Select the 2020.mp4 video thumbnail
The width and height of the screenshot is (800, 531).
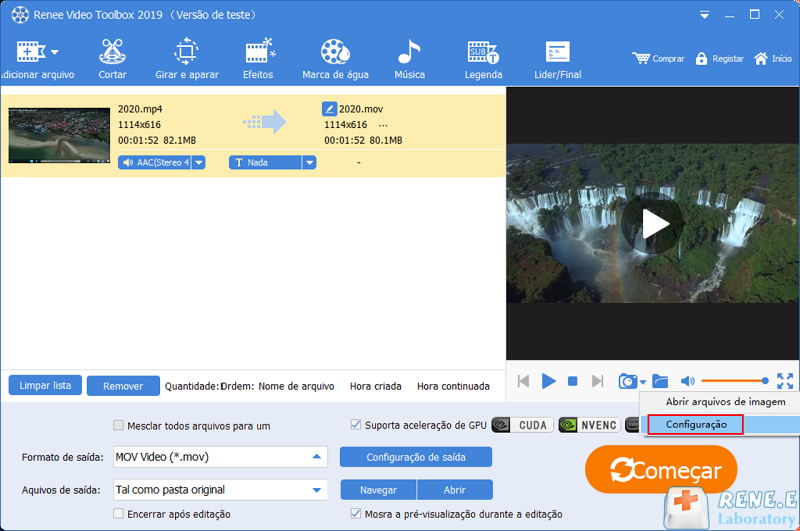(x=59, y=135)
